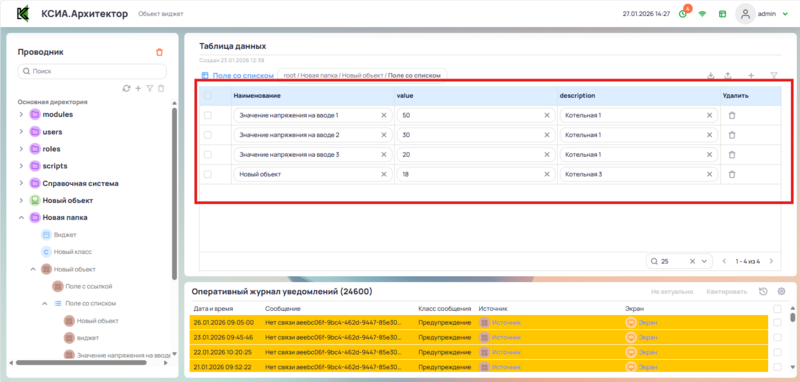Delete row Значение напряжения на вводе 3

pos(732,155)
